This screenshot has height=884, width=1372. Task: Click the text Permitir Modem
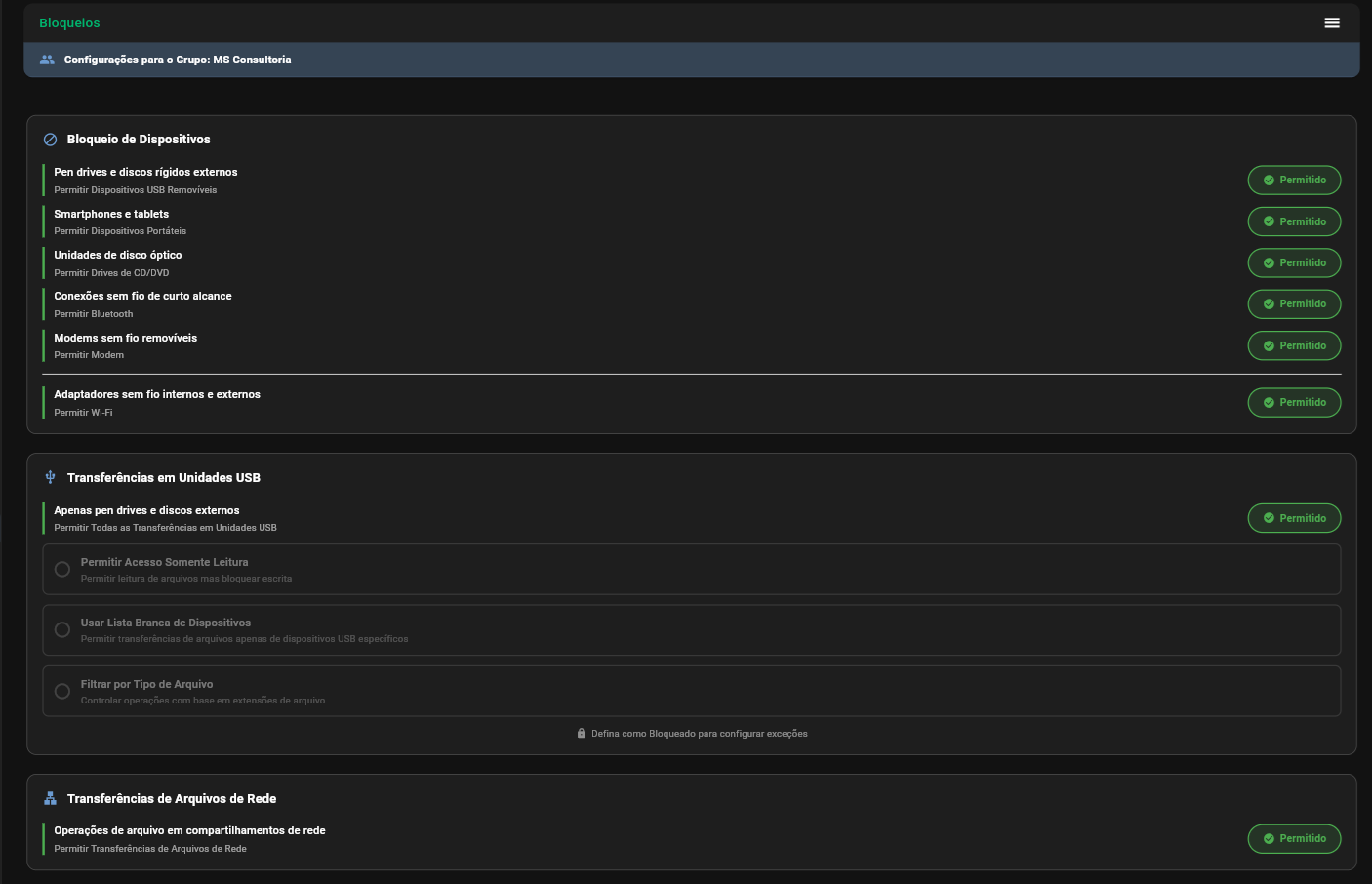pyautogui.click(x=89, y=355)
